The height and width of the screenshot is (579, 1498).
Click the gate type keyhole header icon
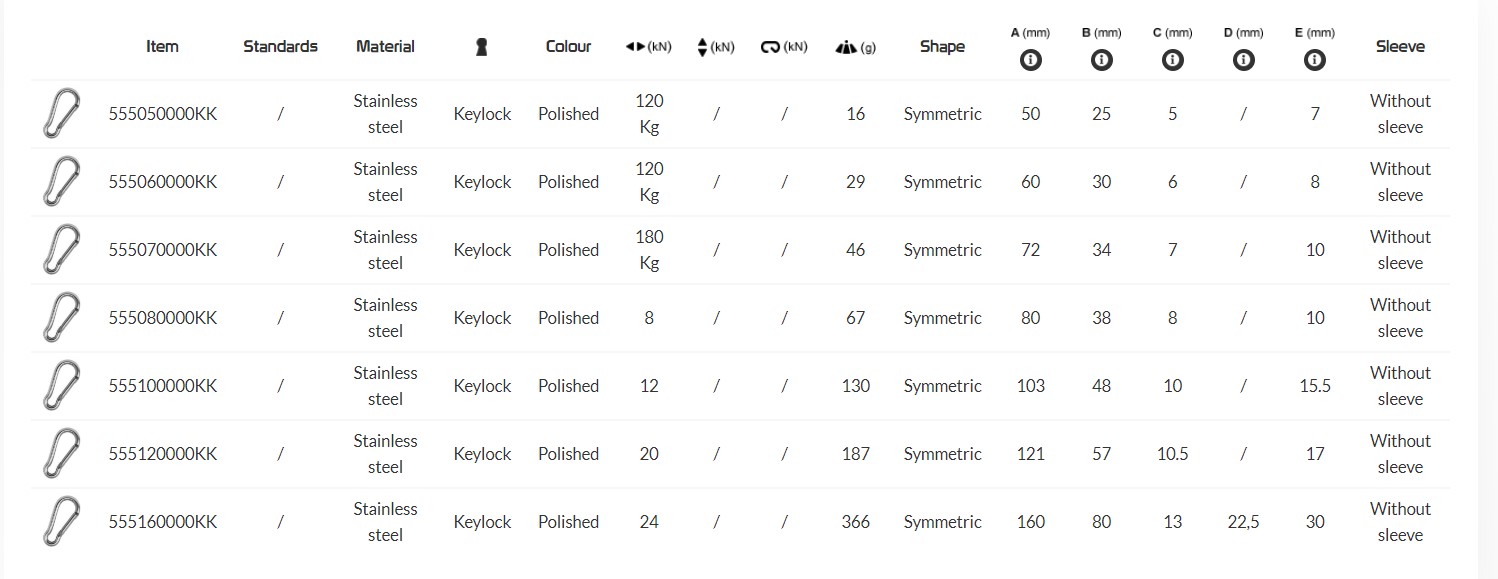tap(481, 47)
